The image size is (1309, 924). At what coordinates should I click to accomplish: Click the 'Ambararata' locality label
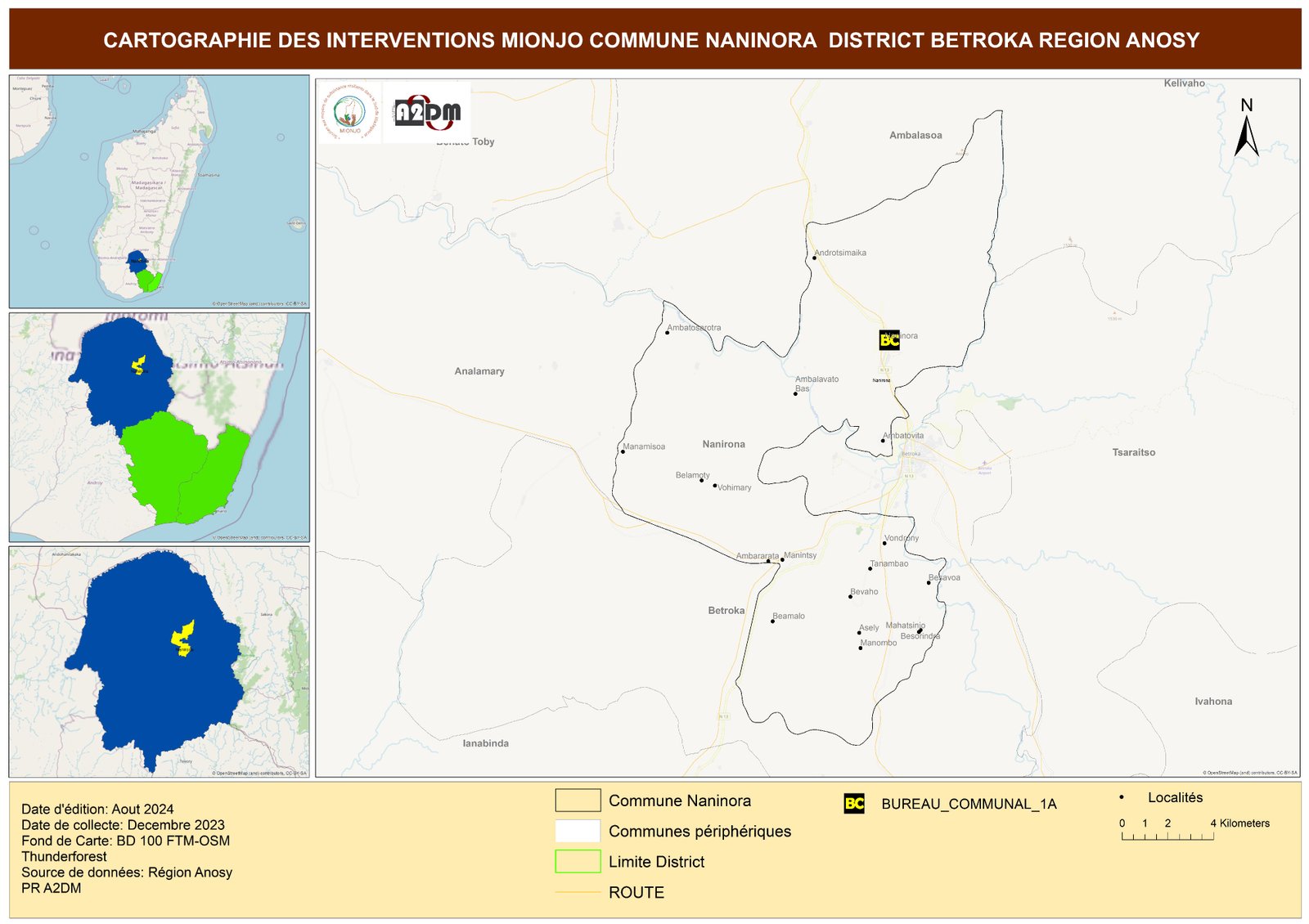pyautogui.click(x=758, y=557)
